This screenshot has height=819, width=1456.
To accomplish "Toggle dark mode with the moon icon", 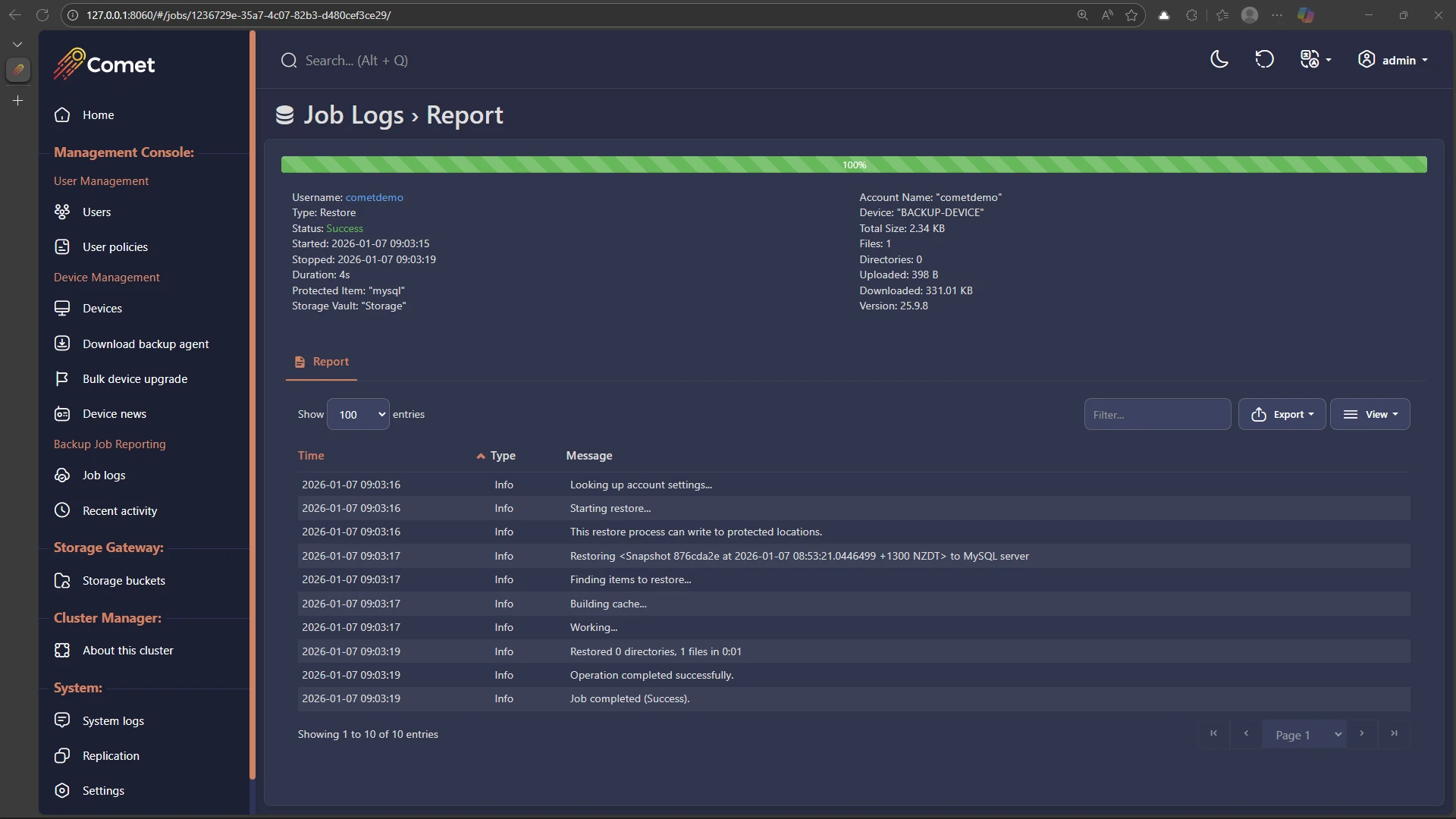I will point(1219,59).
